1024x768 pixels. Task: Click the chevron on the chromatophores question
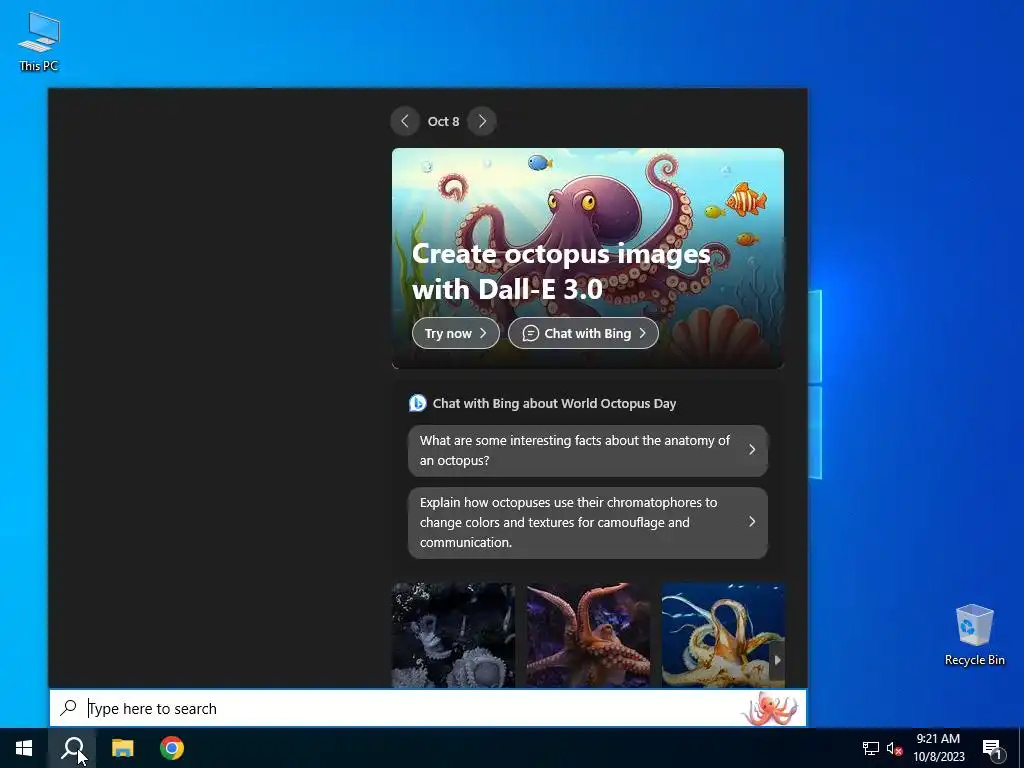coord(752,522)
